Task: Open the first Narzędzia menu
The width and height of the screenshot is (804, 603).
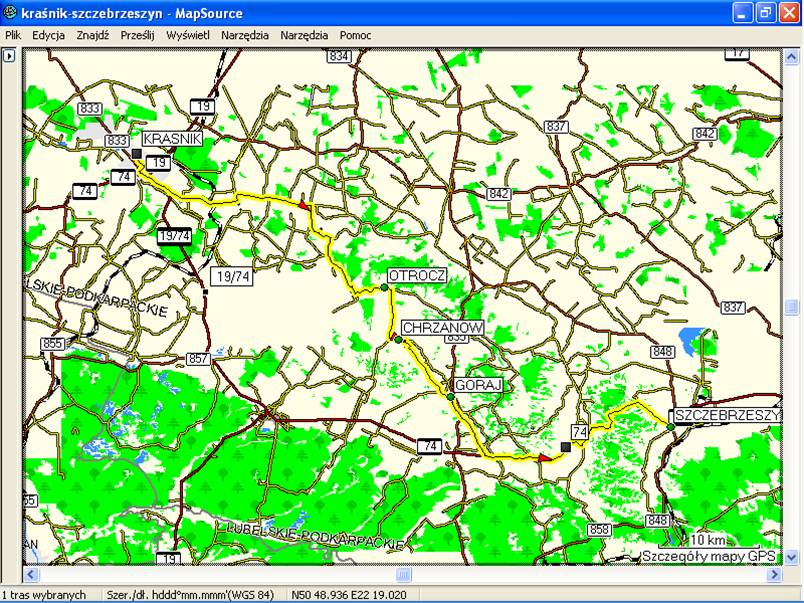Action: [x=245, y=35]
